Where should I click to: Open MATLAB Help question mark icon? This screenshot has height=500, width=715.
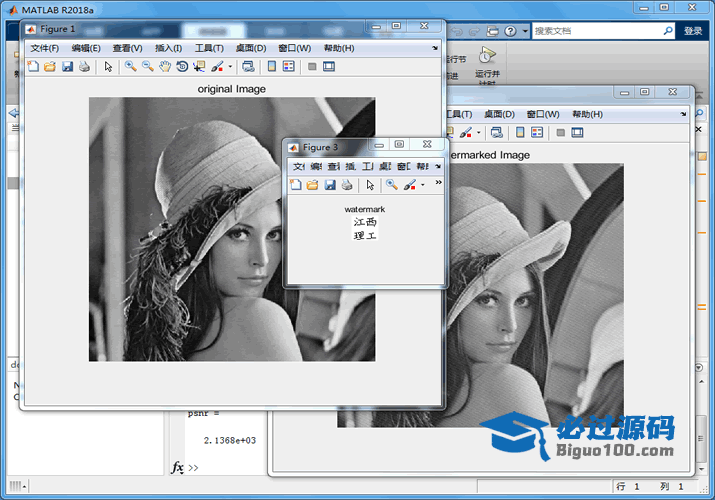click(x=510, y=31)
